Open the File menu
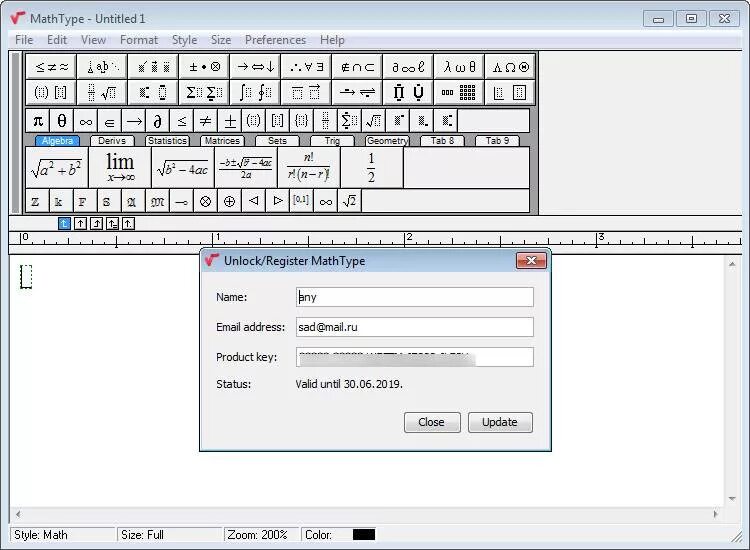750x550 pixels. 24,40
